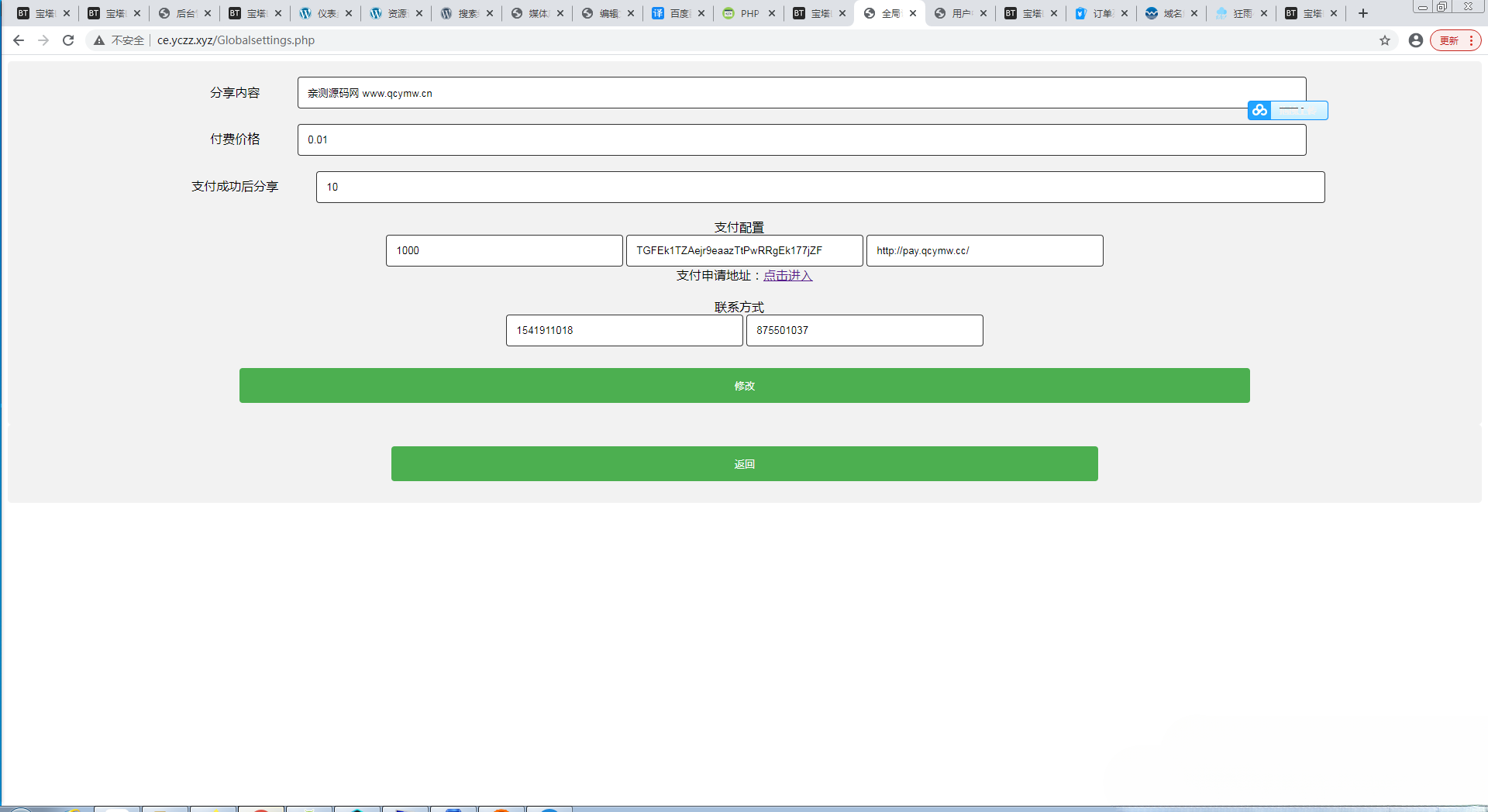Click the 更新 button in the browser corner
The width and height of the screenshot is (1488, 812).
[1451, 40]
